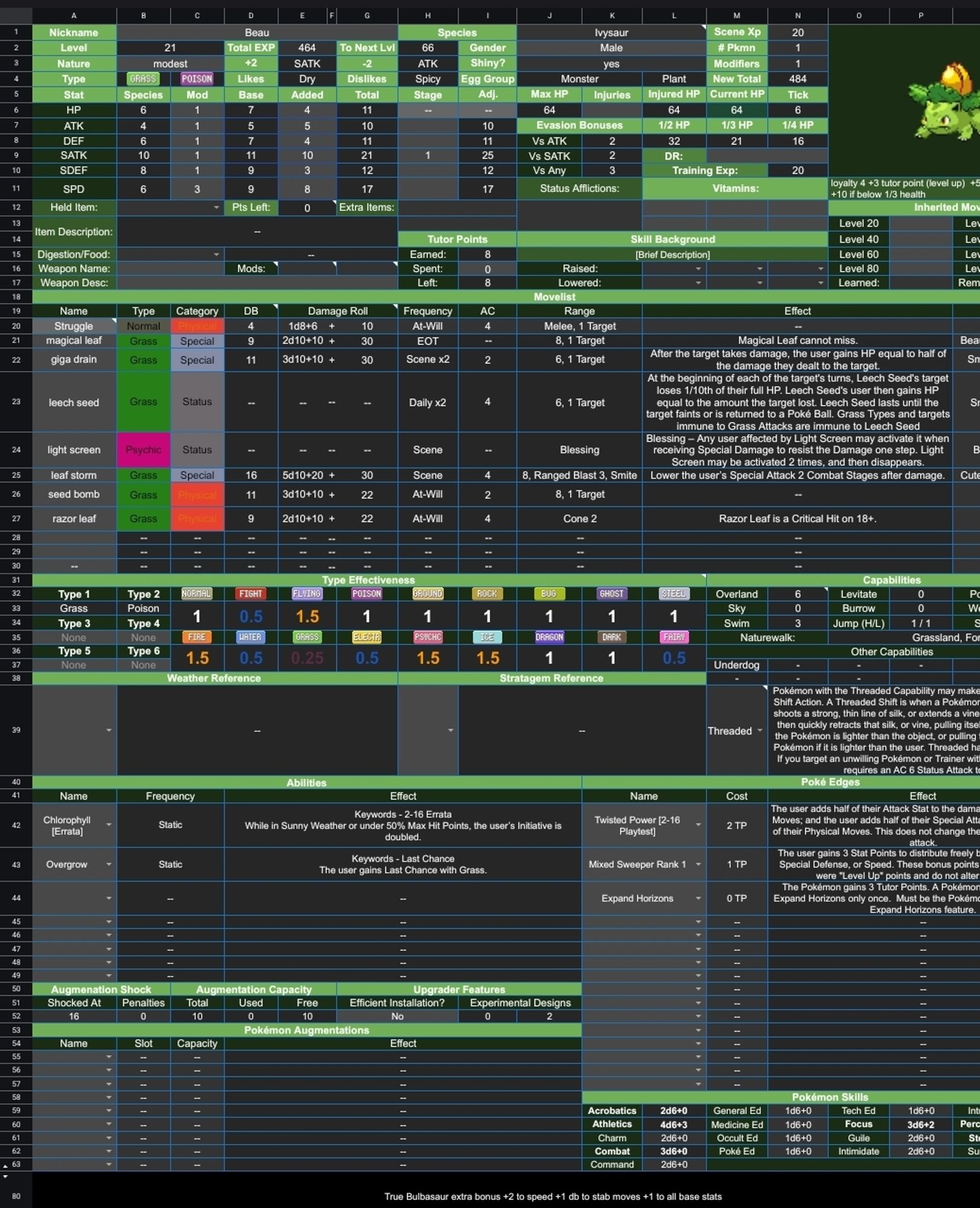The width and height of the screenshot is (980, 1208).
Task: Open the Digestion/Food dropdown
Action: point(216,254)
